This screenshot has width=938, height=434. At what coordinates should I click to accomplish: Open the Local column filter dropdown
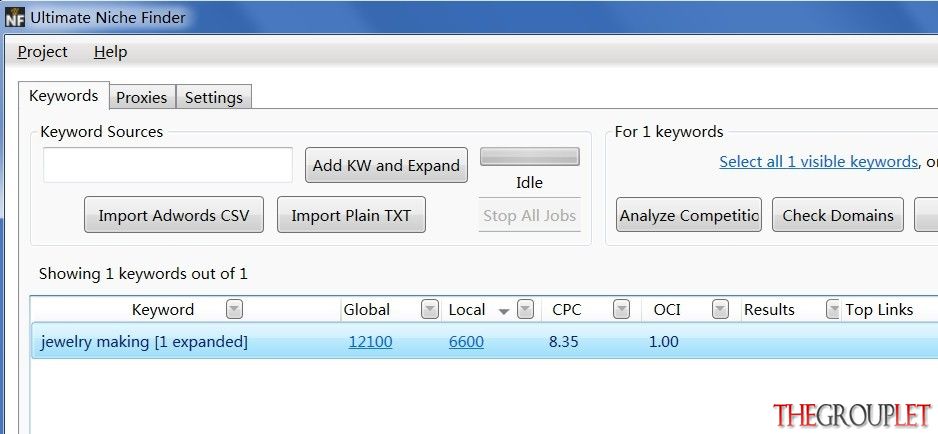pyautogui.click(x=525, y=309)
